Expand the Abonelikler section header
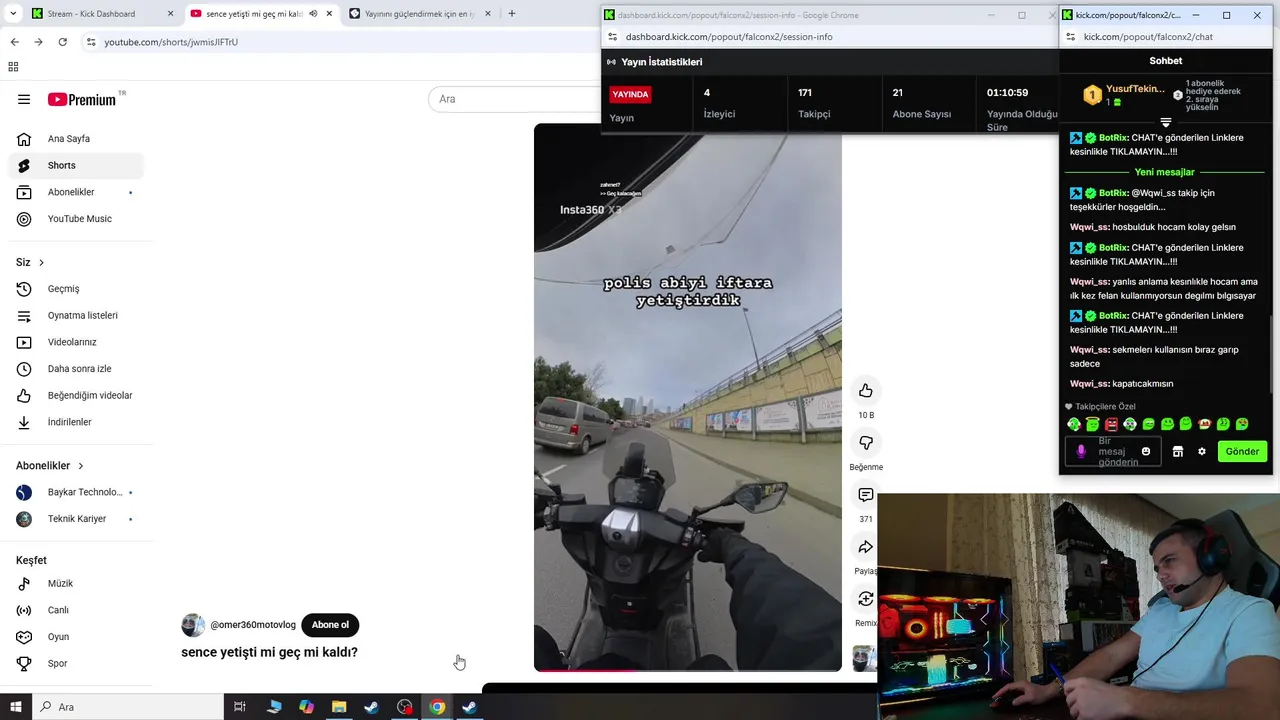Viewport: 1280px width, 720px height. pyautogui.click(x=50, y=466)
